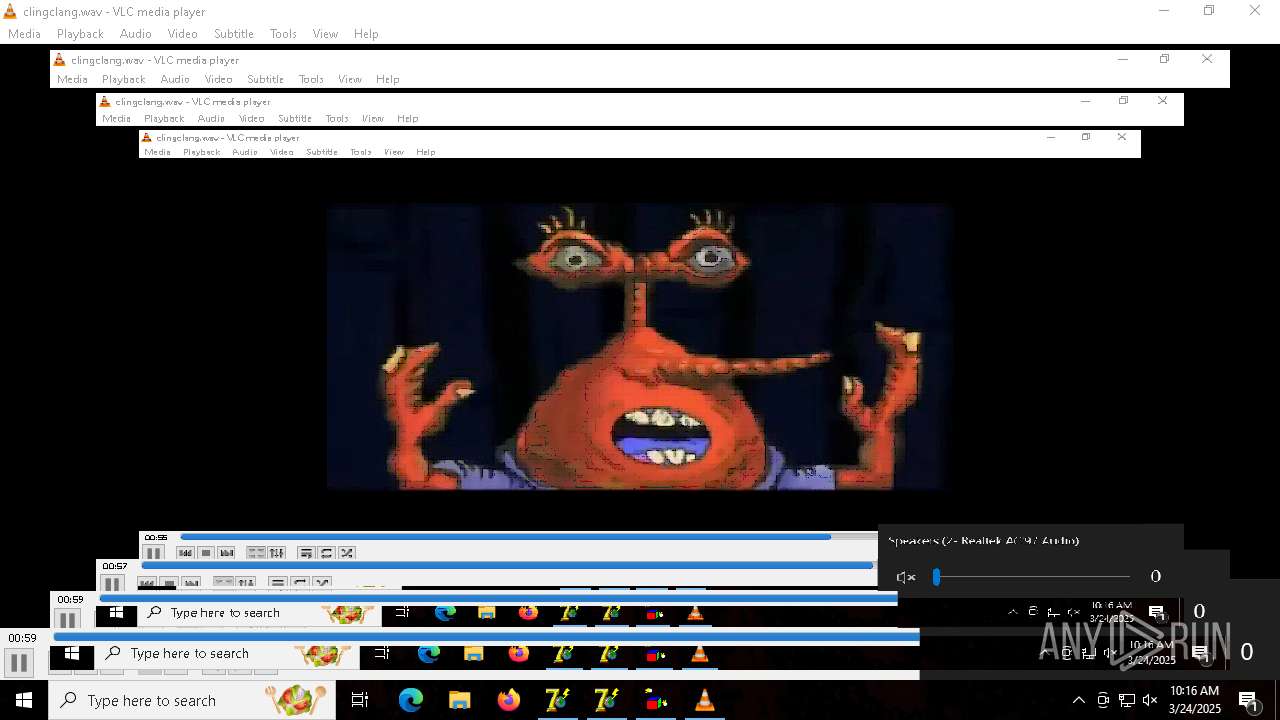The width and height of the screenshot is (1280, 720).
Task: Click the crab cartoon video frame
Action: (638, 346)
